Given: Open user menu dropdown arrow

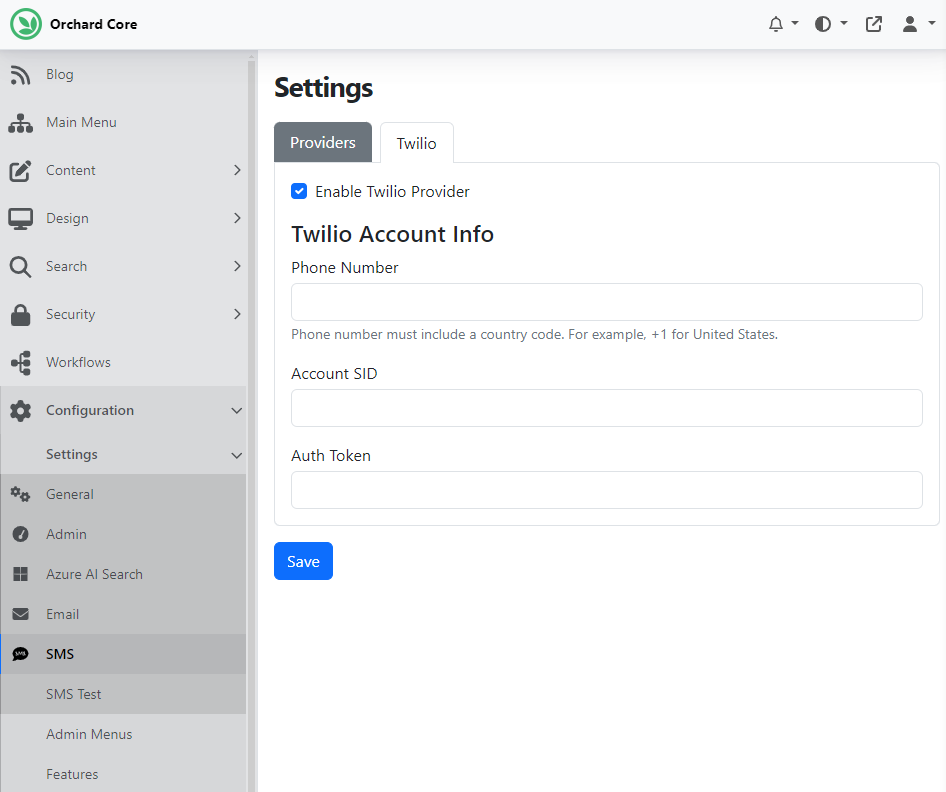Looking at the screenshot, I should (932, 23).
